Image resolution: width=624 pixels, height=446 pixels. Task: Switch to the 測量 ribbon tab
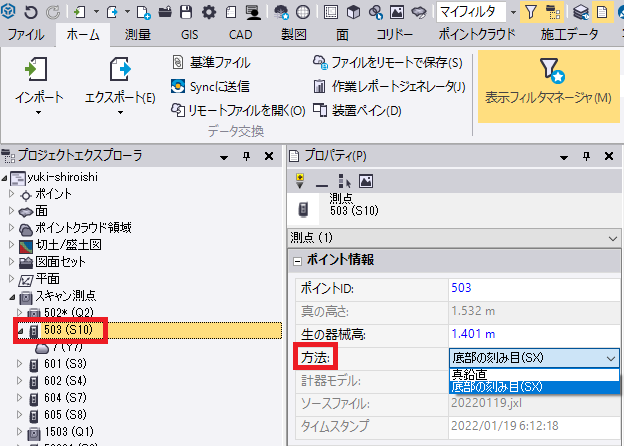tap(138, 34)
